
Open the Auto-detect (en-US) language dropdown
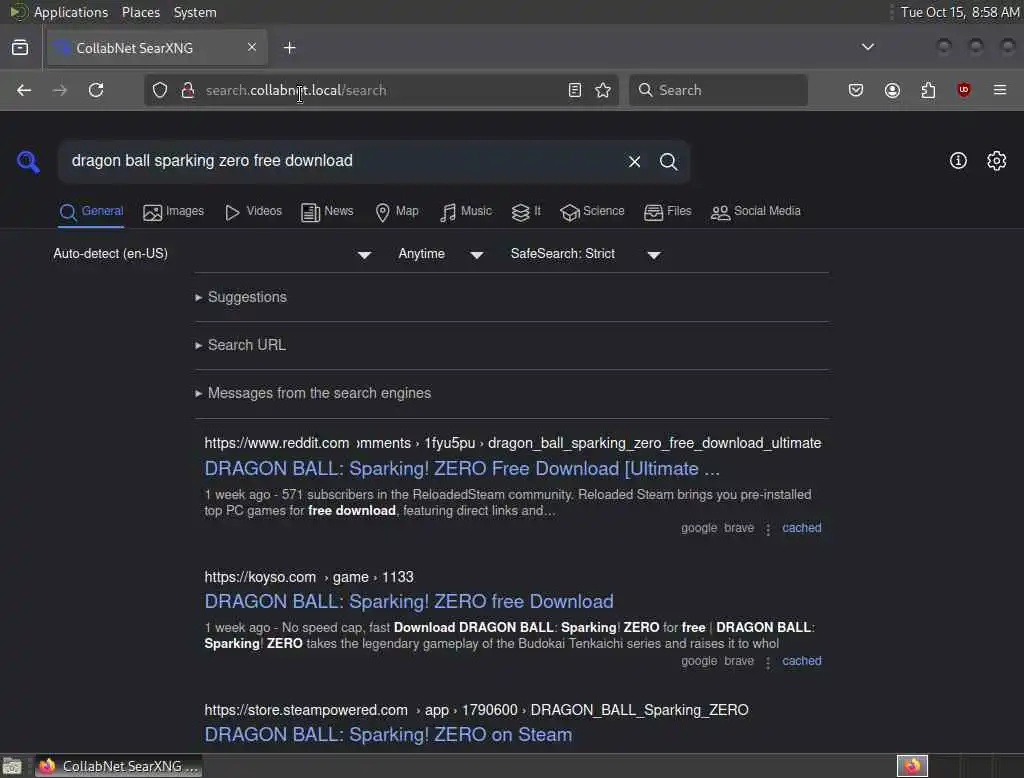click(212, 254)
